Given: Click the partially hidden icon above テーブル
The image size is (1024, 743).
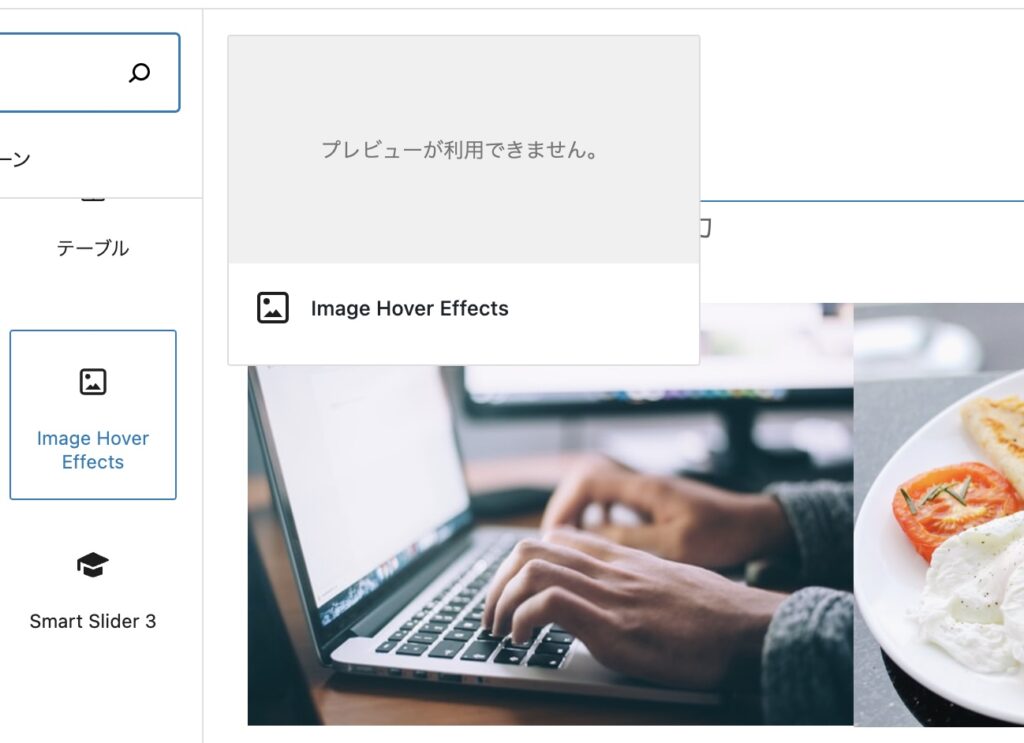Looking at the screenshot, I should [93, 200].
